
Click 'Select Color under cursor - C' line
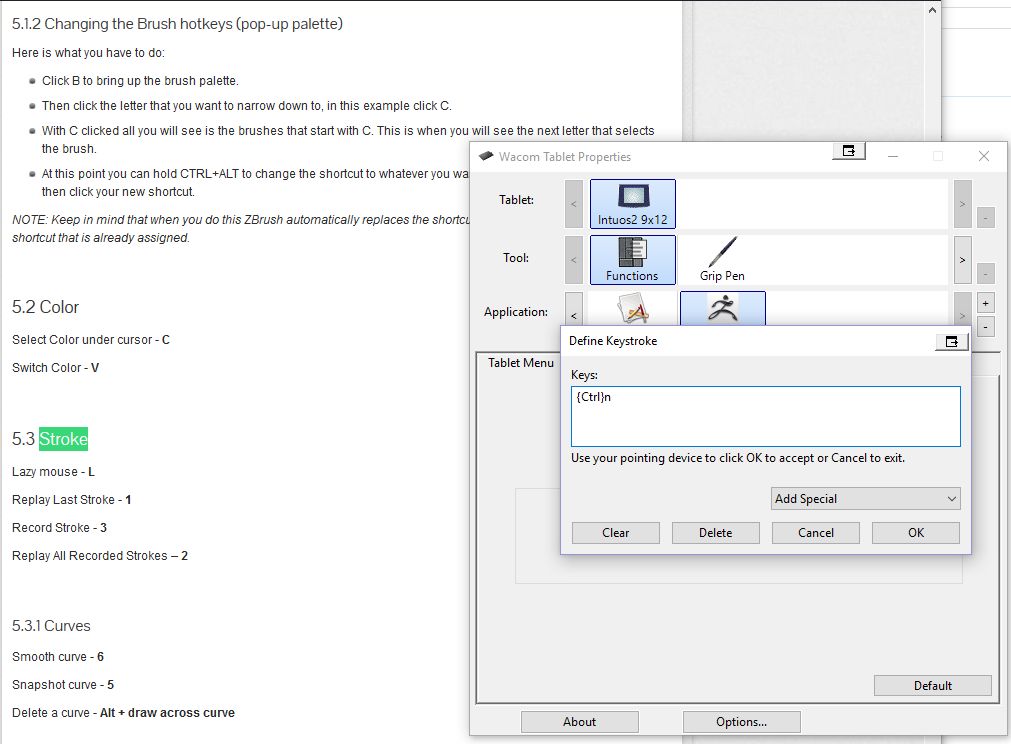pos(91,340)
